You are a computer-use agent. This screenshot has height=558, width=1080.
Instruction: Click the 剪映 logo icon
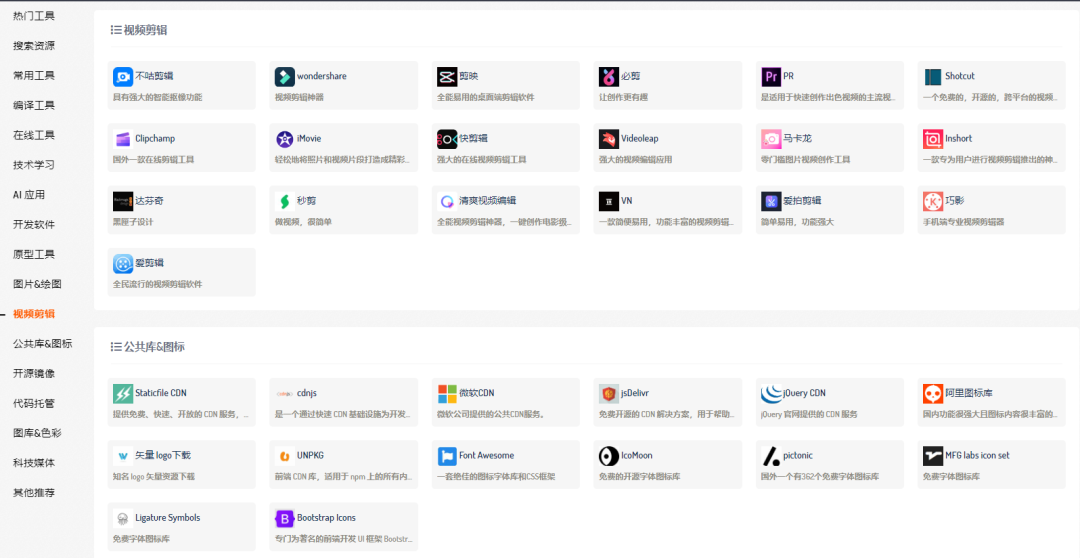point(447,76)
